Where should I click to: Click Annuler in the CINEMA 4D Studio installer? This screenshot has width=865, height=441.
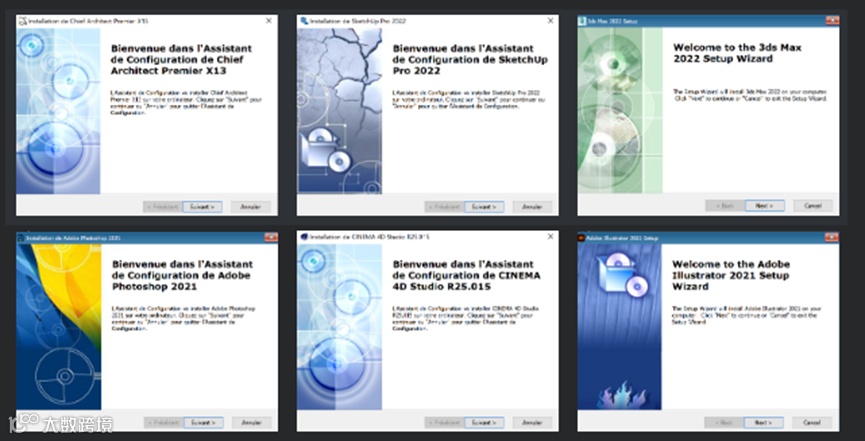[532, 423]
